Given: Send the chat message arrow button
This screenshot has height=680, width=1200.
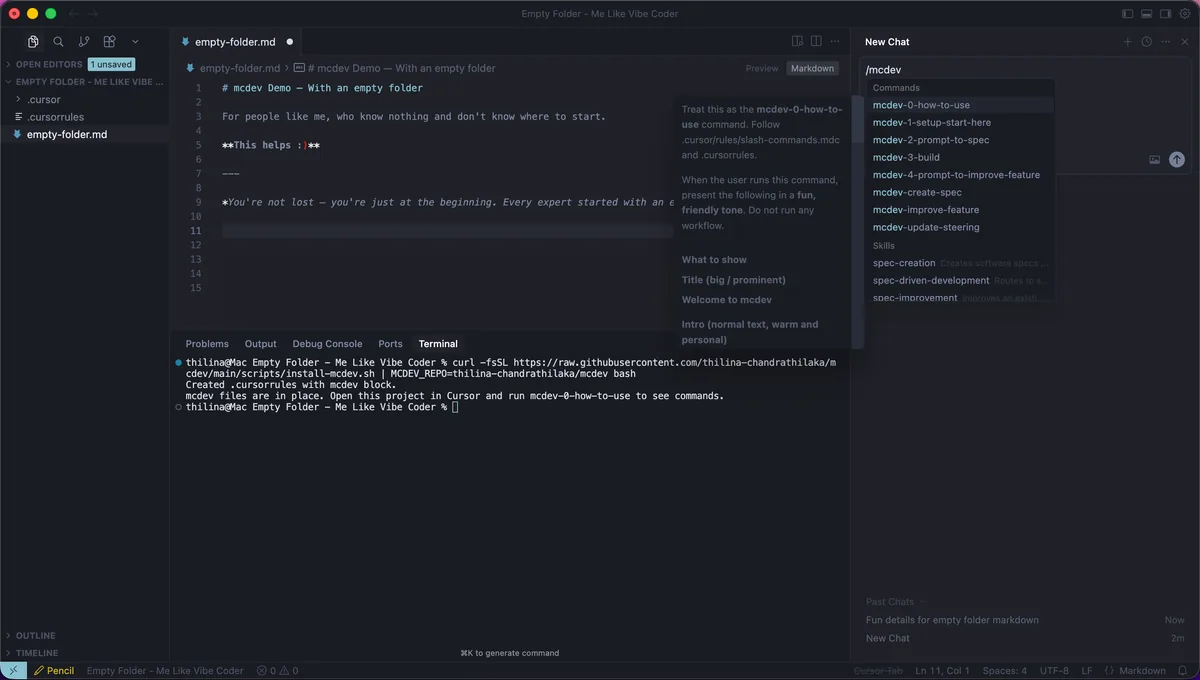Looking at the screenshot, I should pyautogui.click(x=1177, y=159).
